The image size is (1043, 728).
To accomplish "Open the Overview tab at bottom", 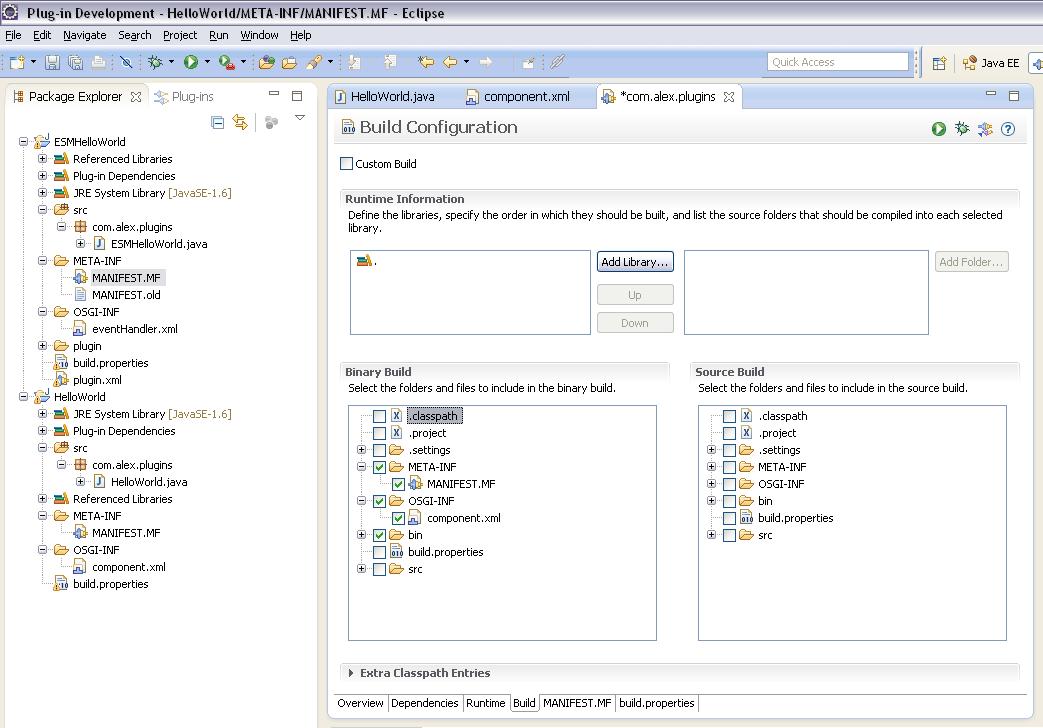I will [360, 703].
